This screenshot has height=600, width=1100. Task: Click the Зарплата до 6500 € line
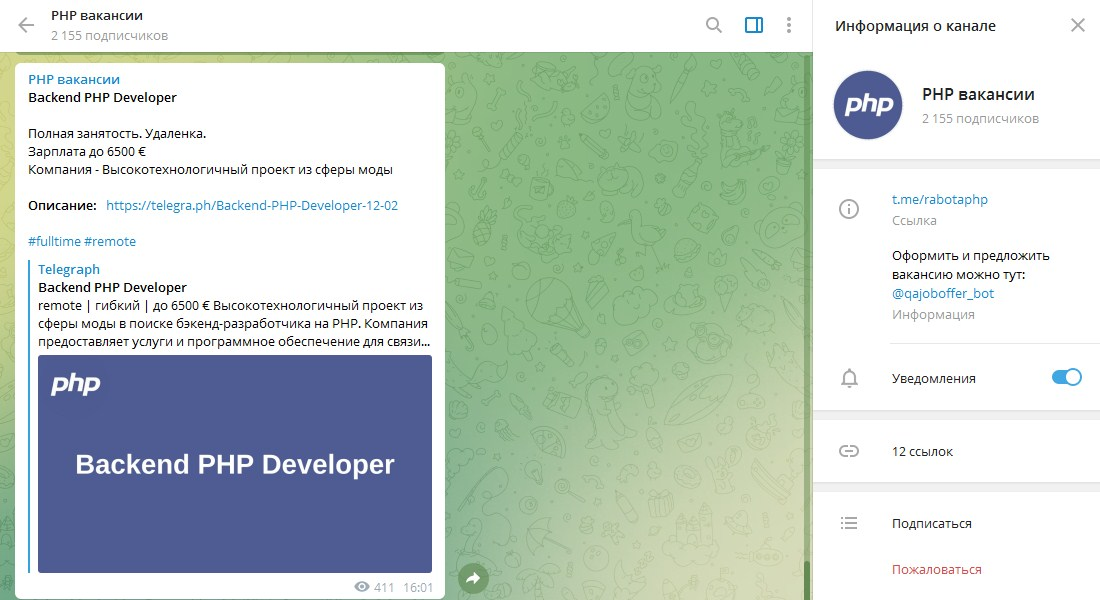87,152
